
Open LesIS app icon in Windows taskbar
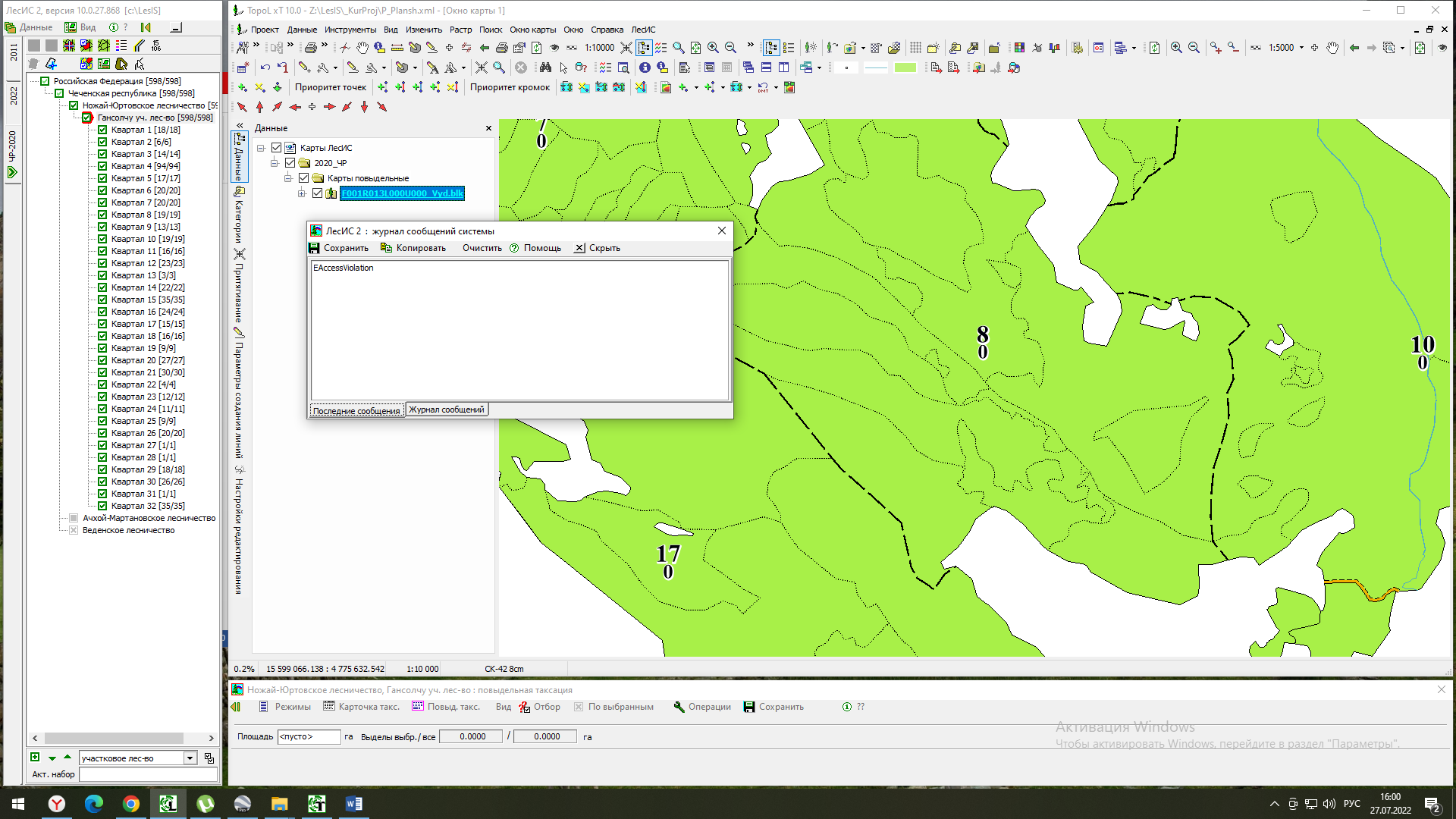click(168, 803)
